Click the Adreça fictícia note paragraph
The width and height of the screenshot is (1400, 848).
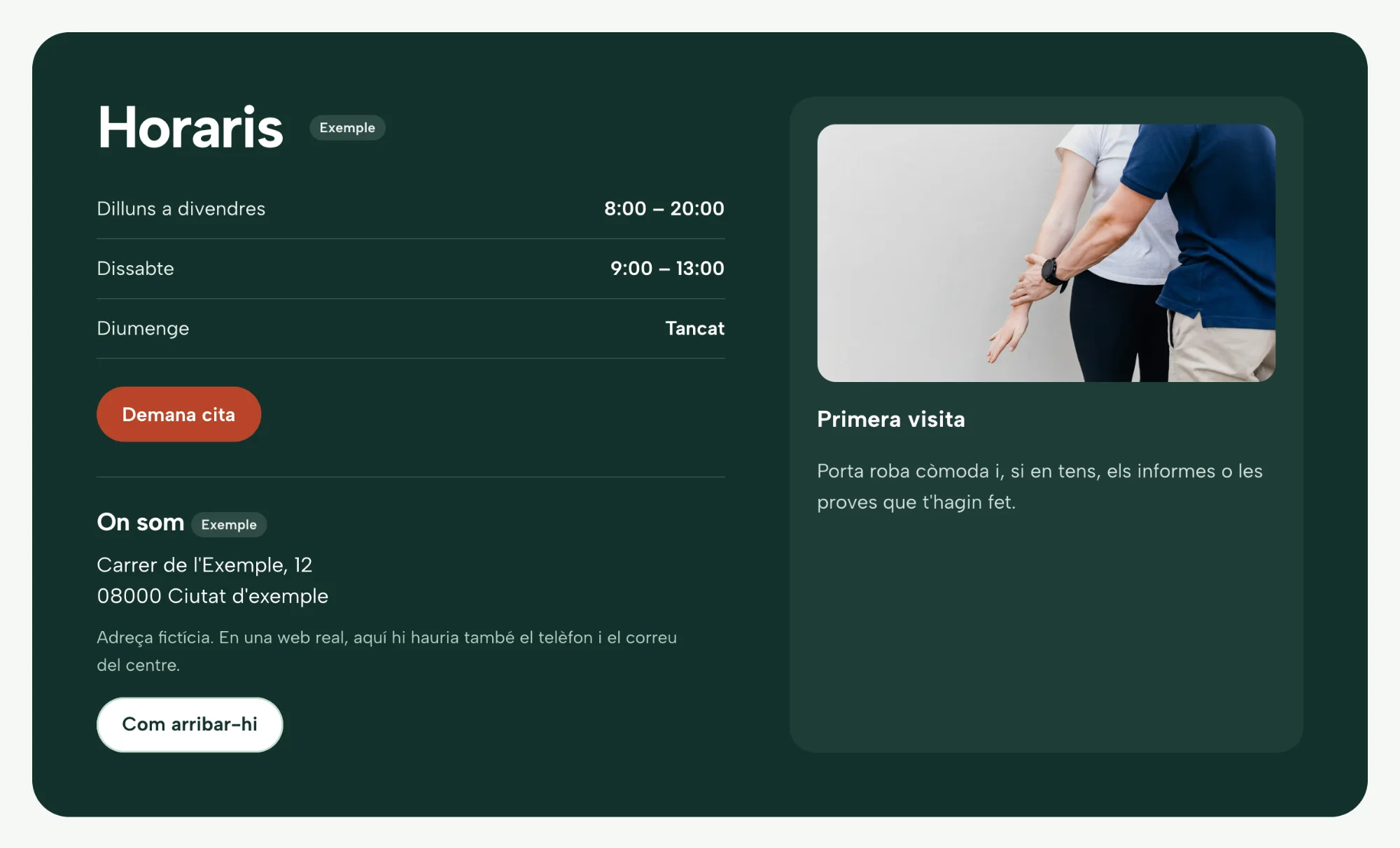point(386,651)
